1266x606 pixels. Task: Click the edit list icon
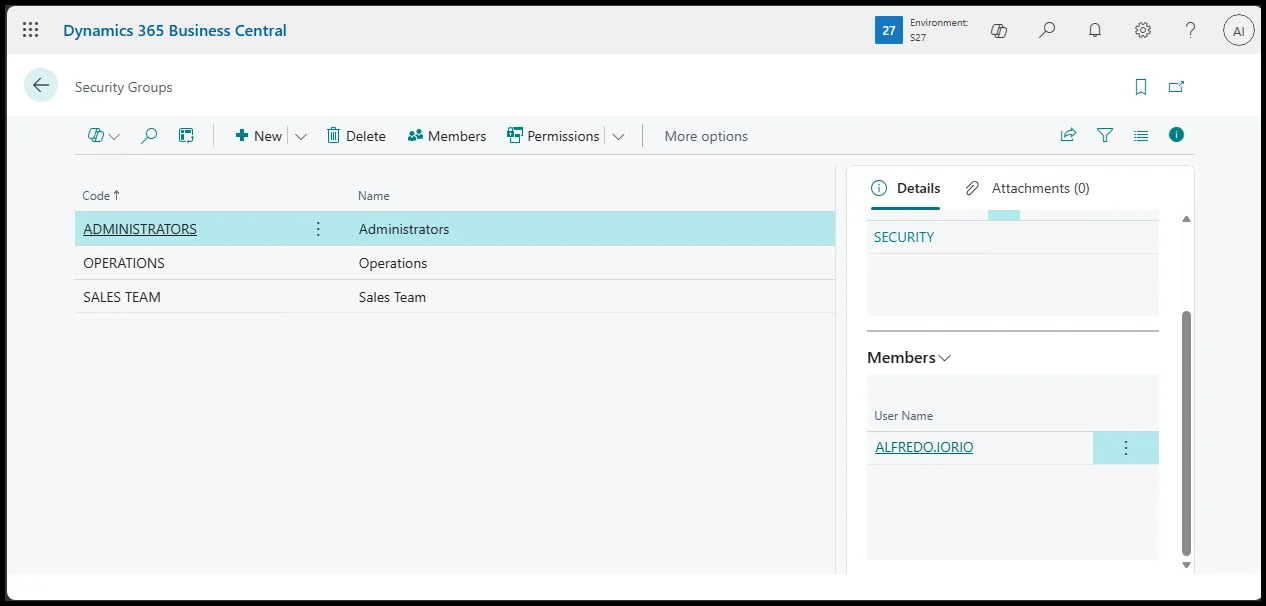pyautogui.click(x=186, y=135)
